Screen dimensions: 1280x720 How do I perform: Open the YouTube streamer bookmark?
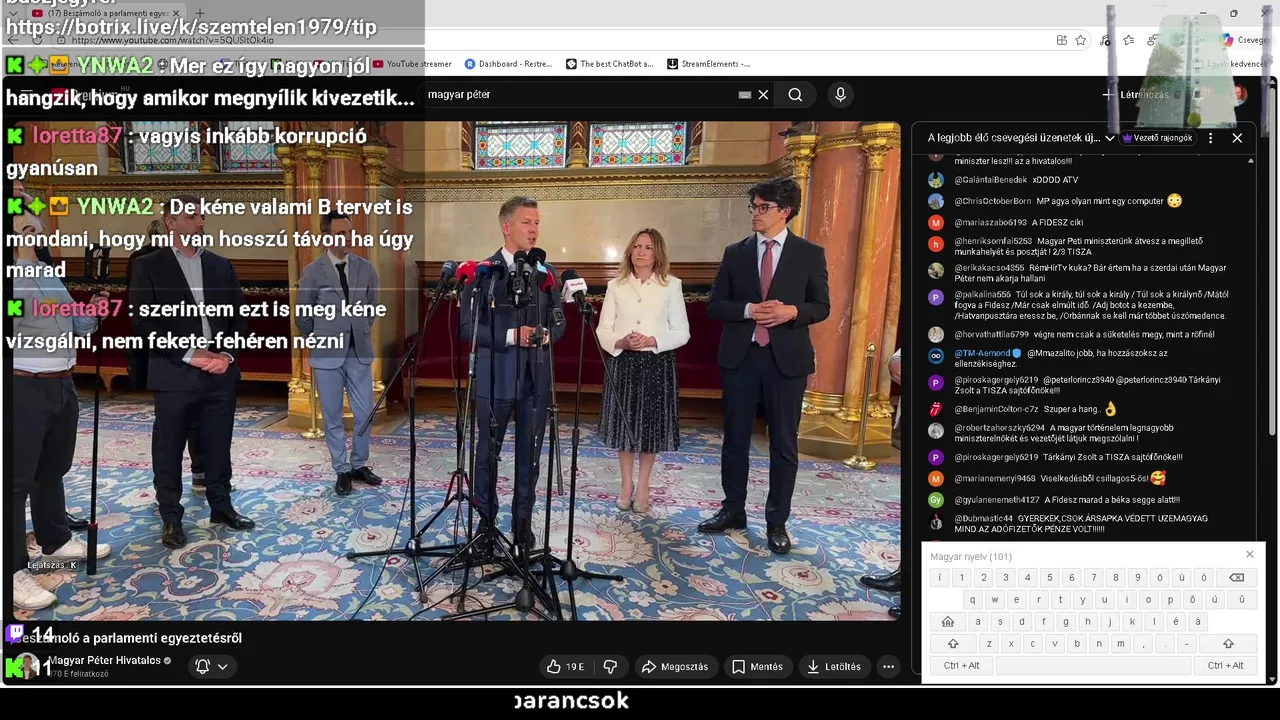tap(412, 64)
